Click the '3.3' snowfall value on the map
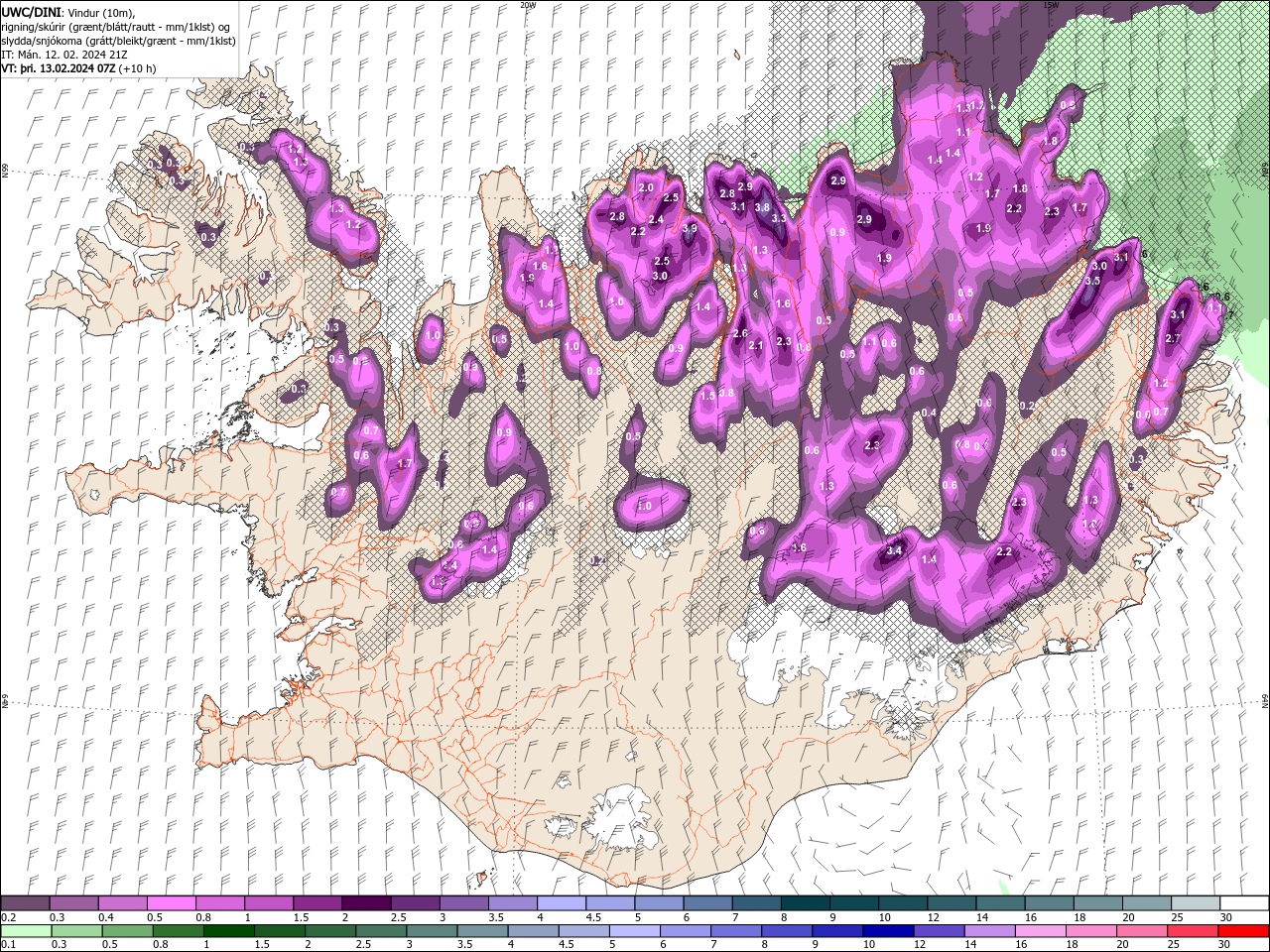 click(779, 218)
